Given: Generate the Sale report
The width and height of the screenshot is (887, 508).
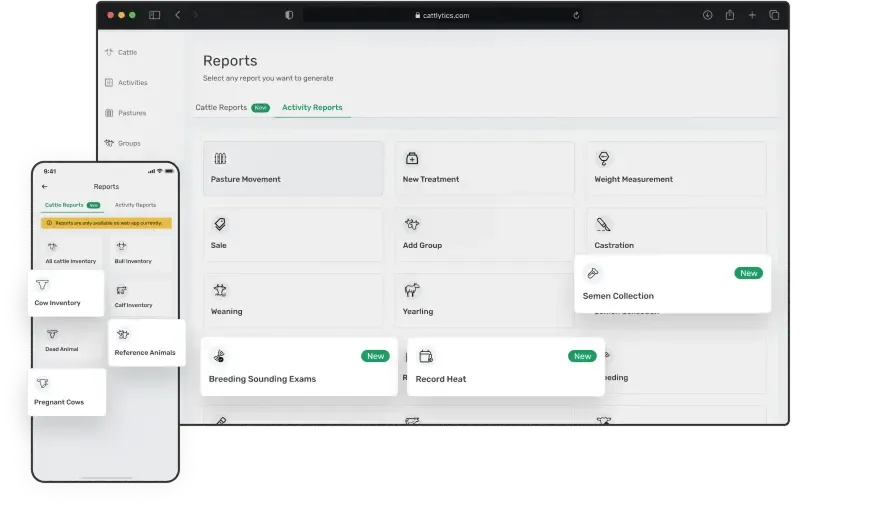Looking at the screenshot, I should coord(293,234).
